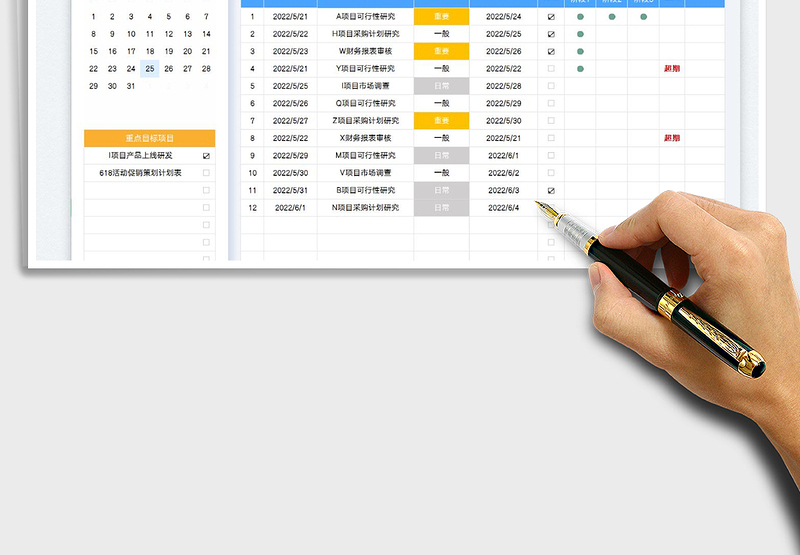Click the red 超期 label in X财务报表审核 row
The width and height of the screenshot is (800, 555).
pyautogui.click(x=672, y=138)
